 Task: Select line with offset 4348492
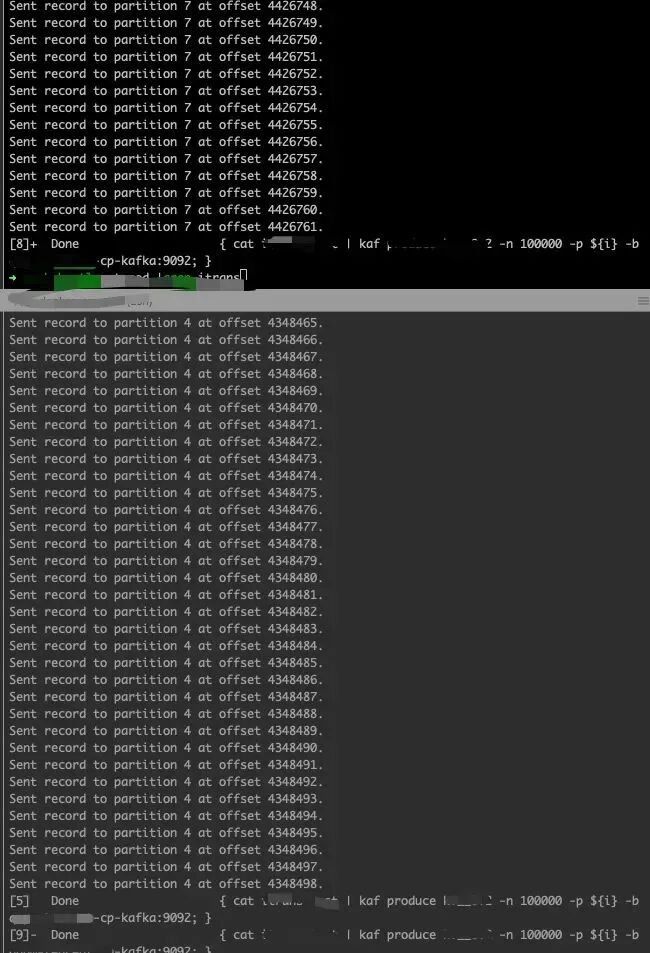point(166,783)
